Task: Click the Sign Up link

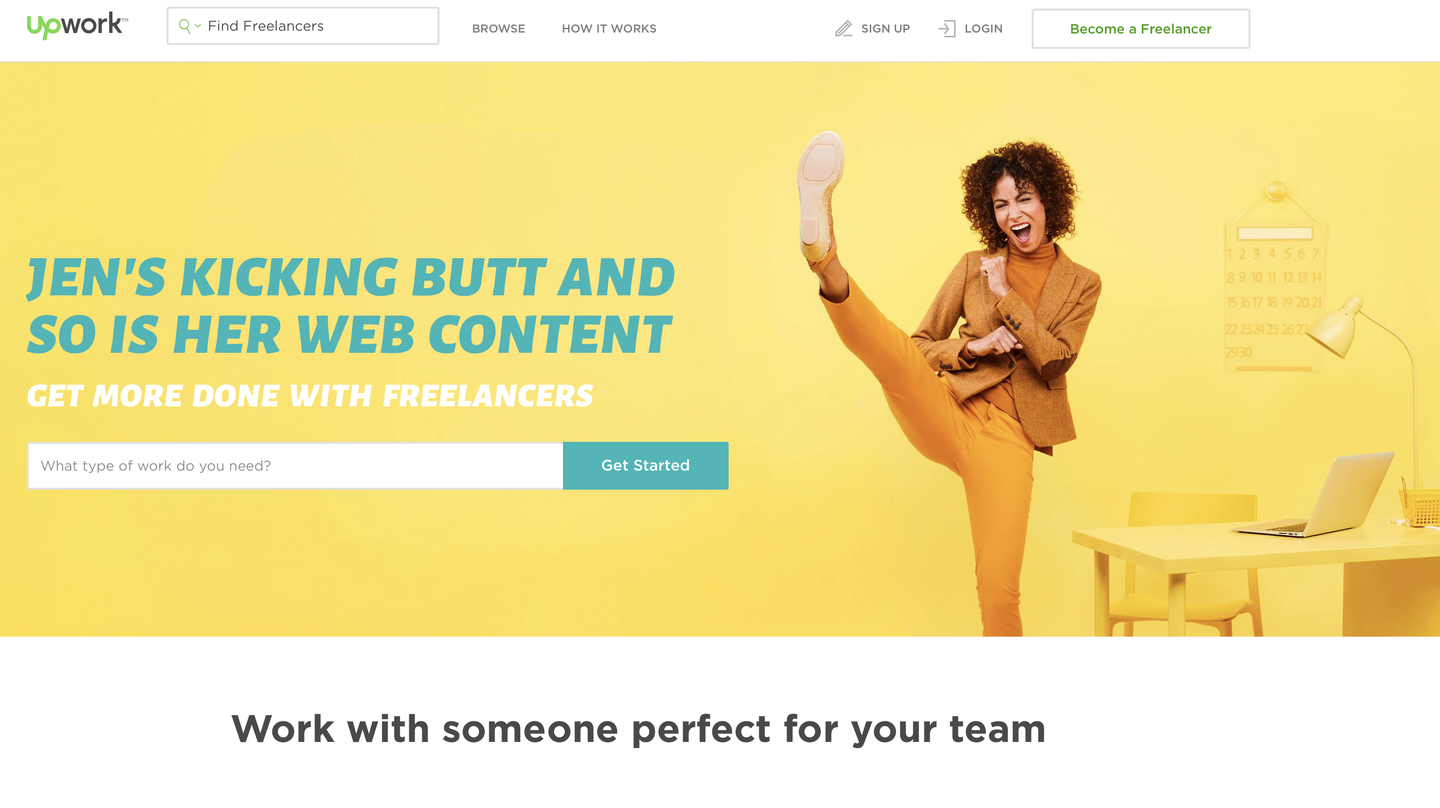Action: click(x=885, y=28)
